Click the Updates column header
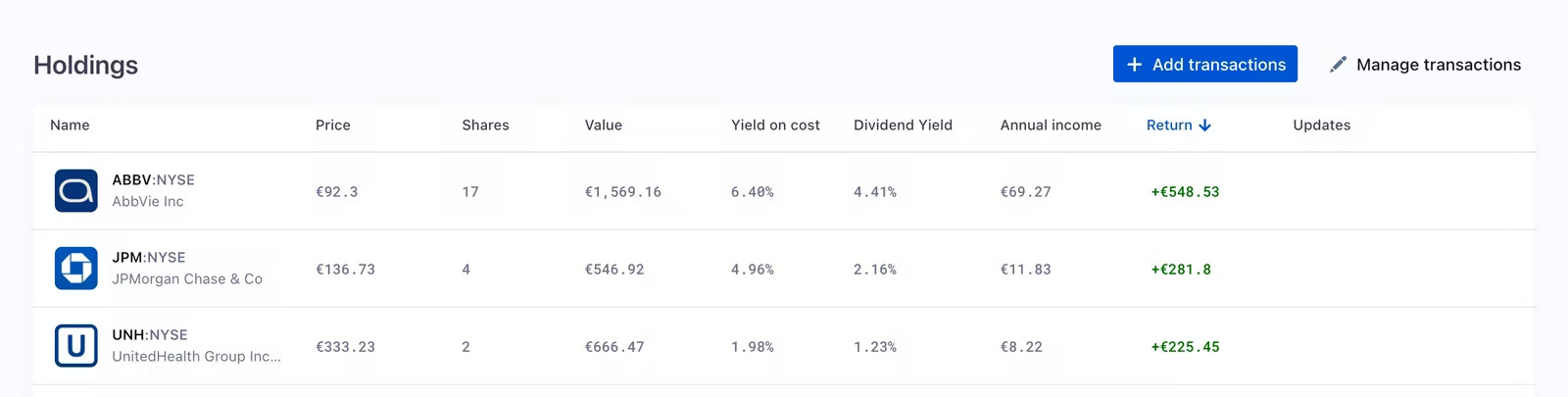 1321,125
